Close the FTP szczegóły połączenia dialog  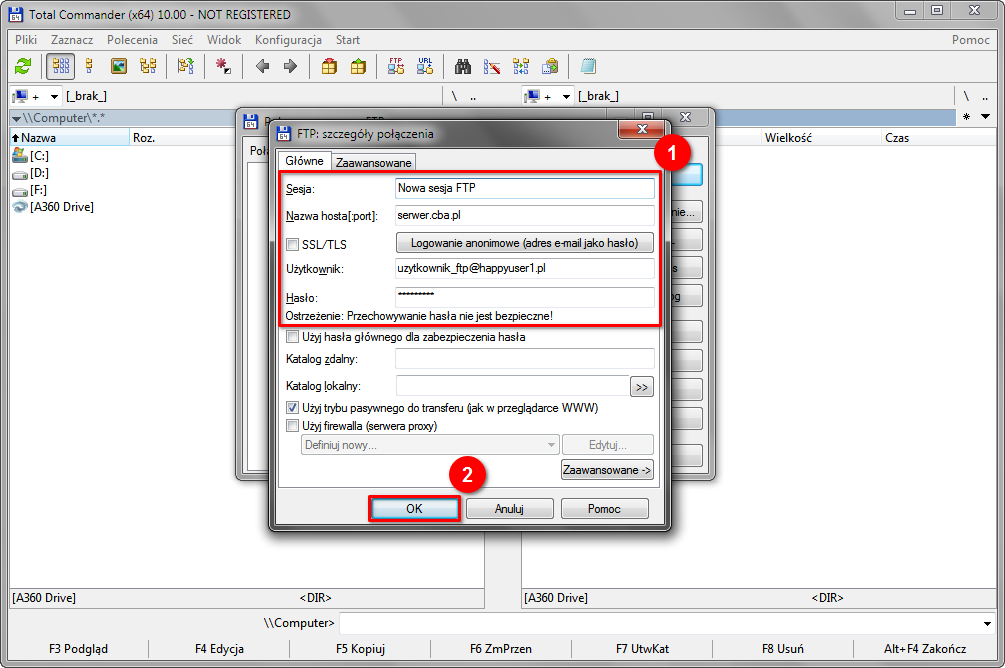(x=642, y=129)
